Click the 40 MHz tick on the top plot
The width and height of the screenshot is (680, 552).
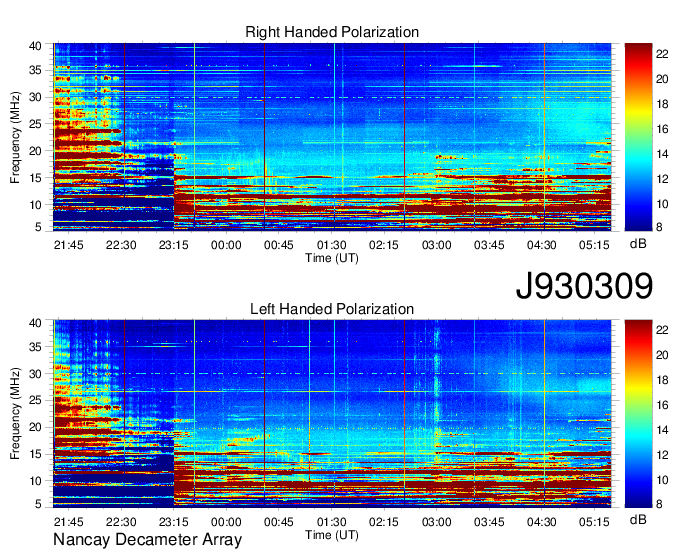[35, 46]
